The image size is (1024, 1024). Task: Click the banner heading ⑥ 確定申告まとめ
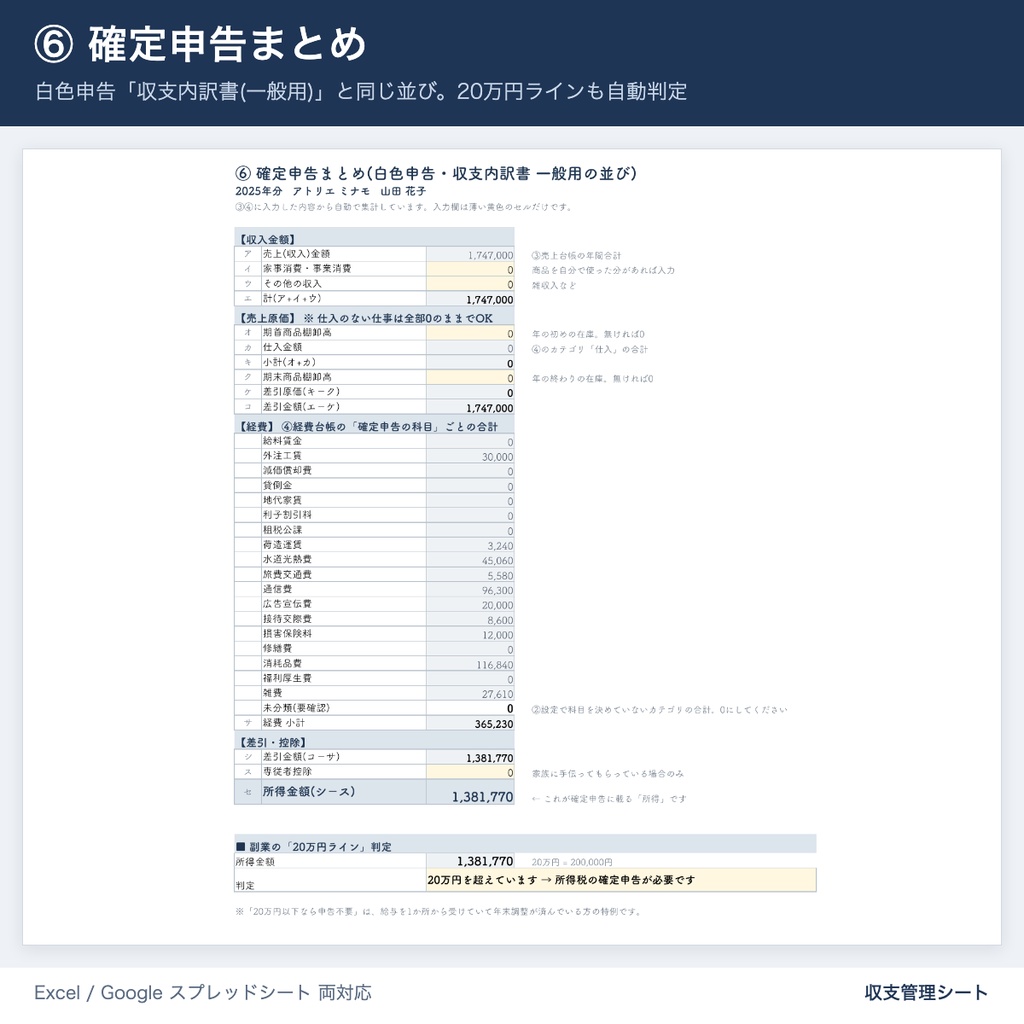coord(200,44)
